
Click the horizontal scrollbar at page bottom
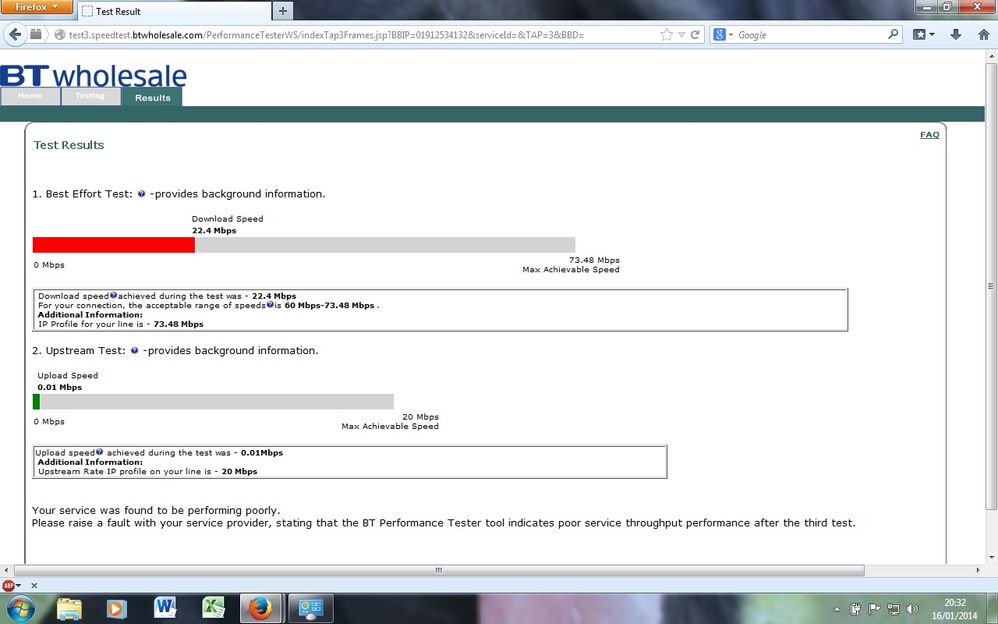[439, 570]
